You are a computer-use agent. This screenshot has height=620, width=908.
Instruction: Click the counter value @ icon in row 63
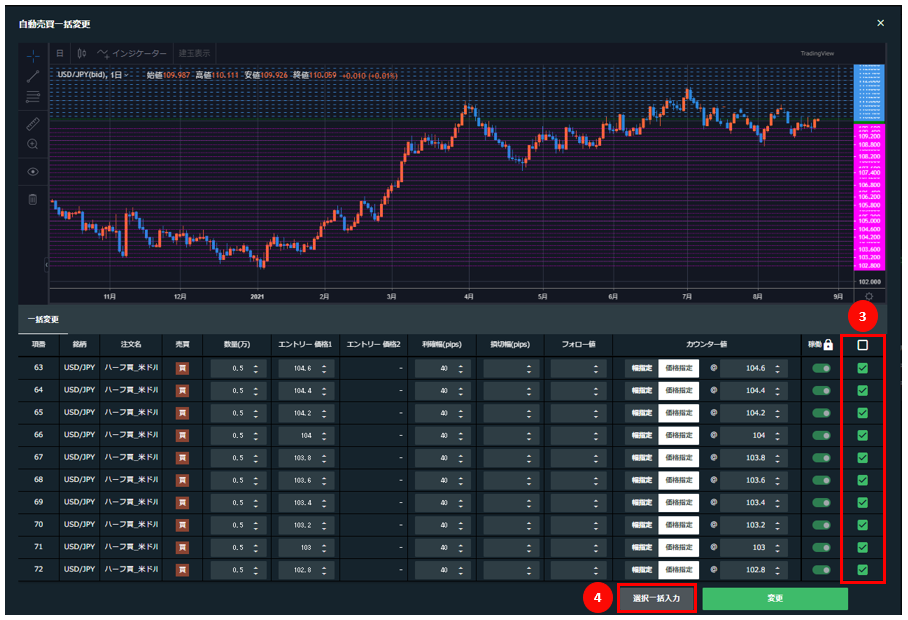click(x=714, y=368)
